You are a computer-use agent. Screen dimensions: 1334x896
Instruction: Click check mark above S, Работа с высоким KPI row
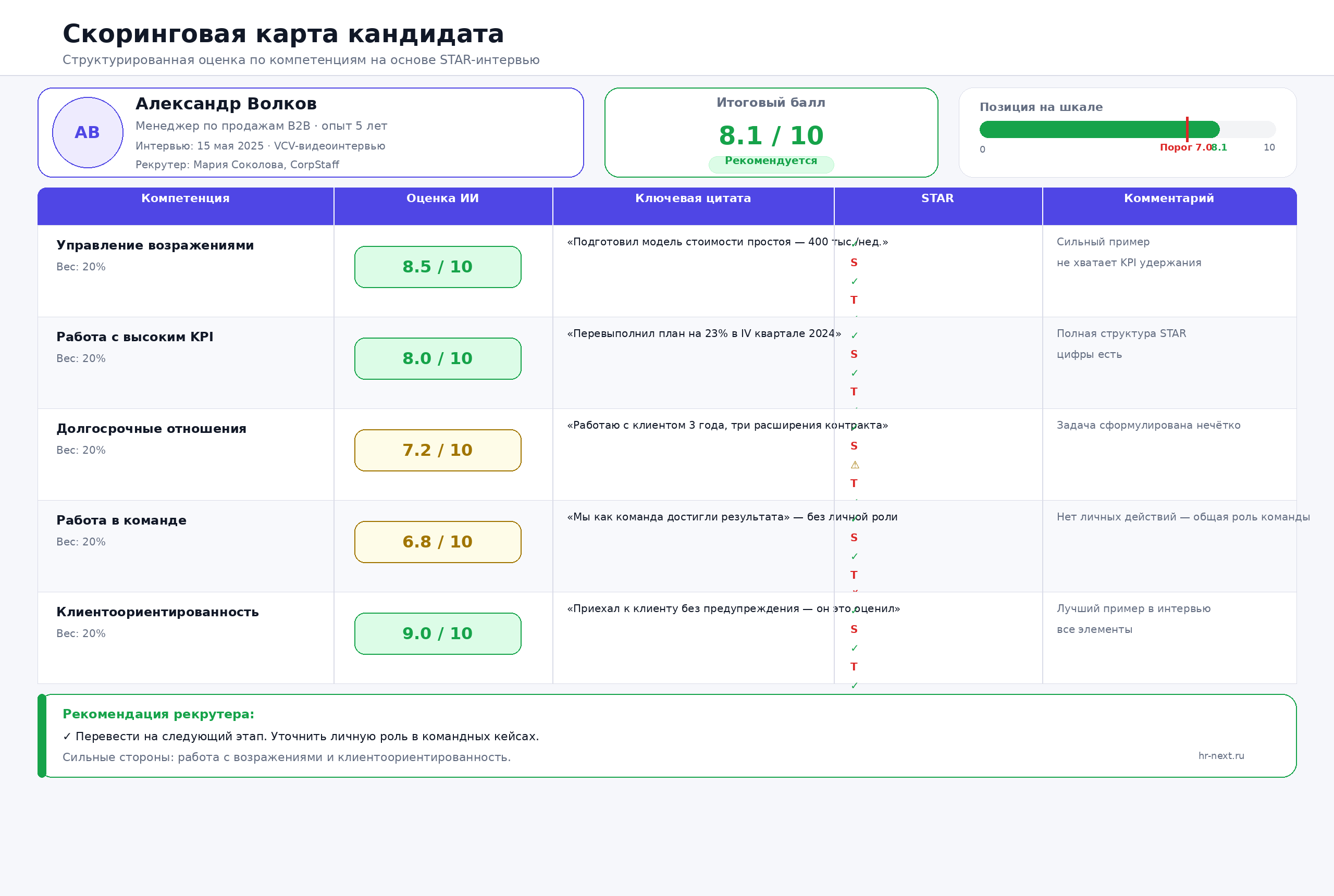[x=855, y=335]
